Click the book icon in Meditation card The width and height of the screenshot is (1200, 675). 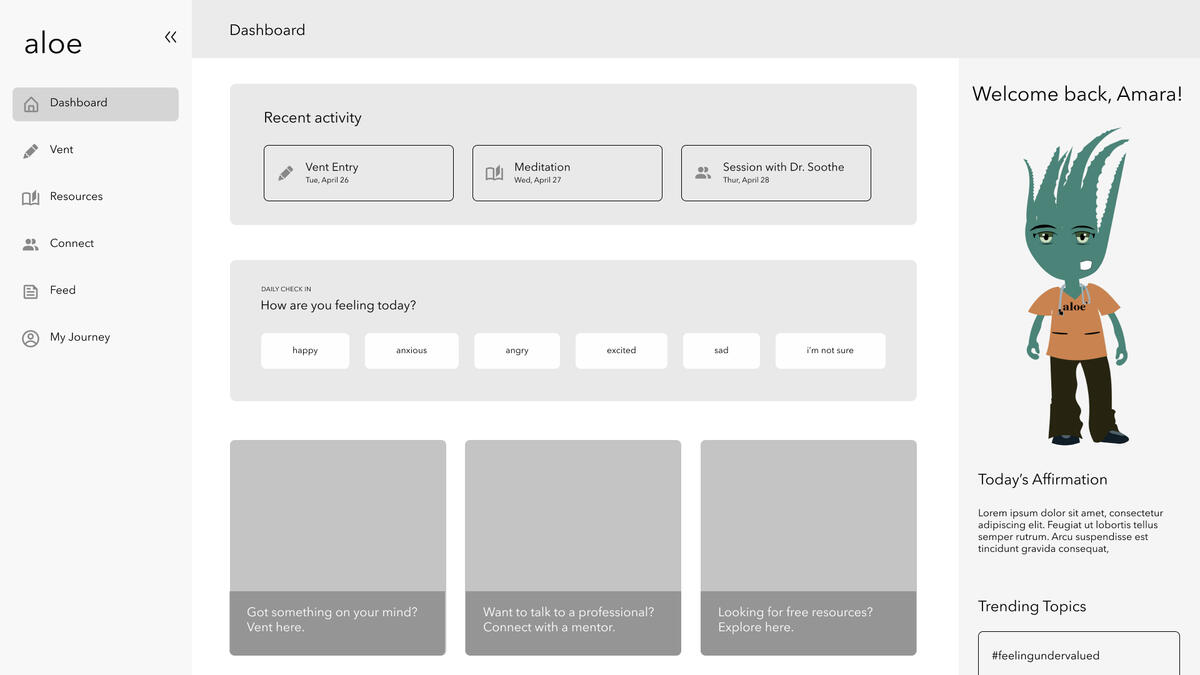tap(494, 173)
